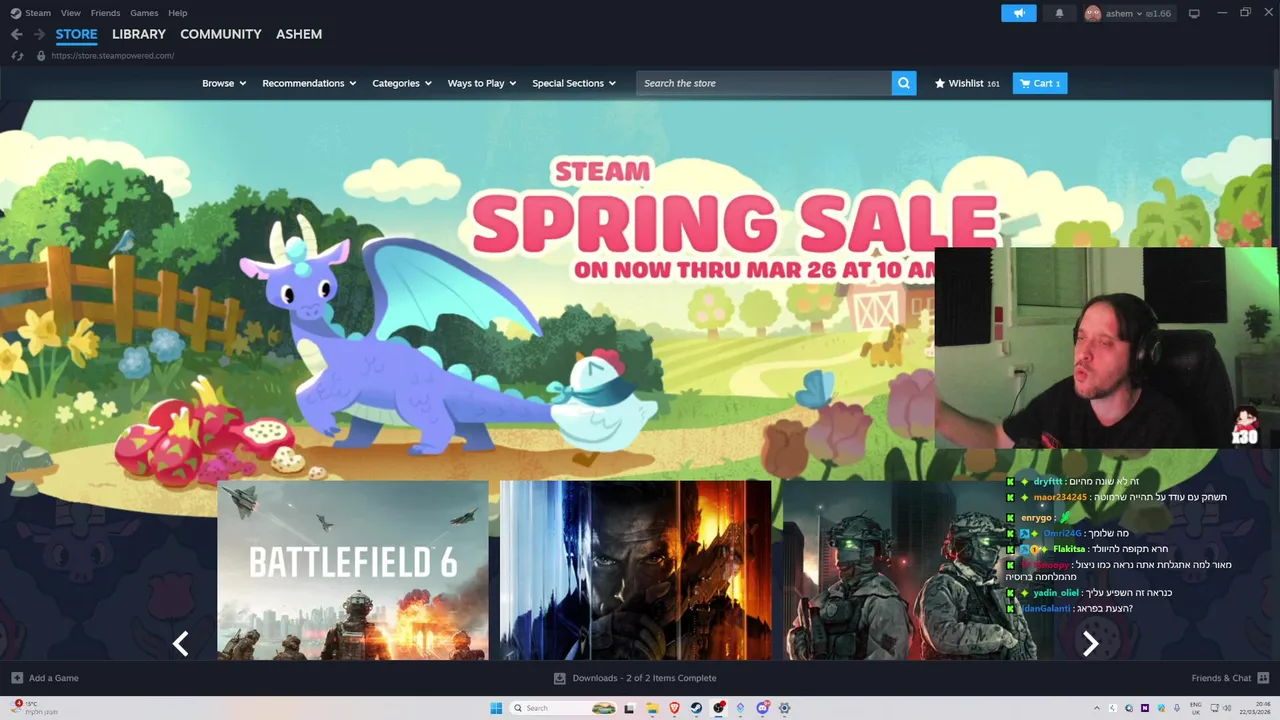Expand the Browse dropdown

pos(224,83)
